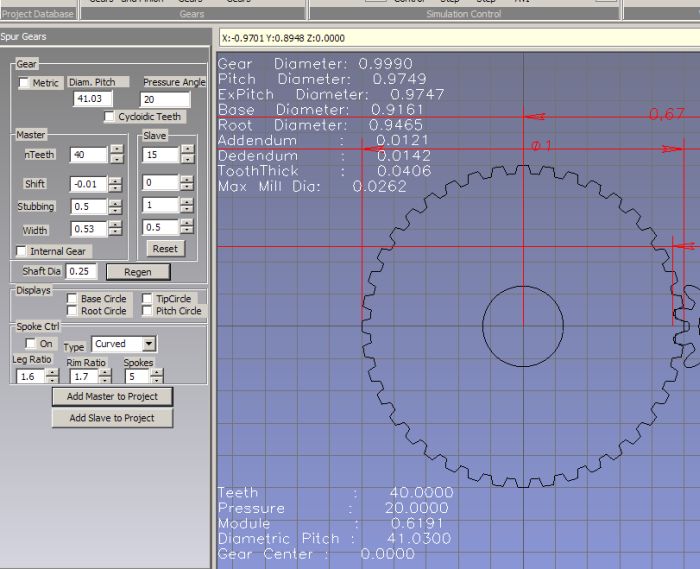Decrease Slave shift value 0 with down arrow

coord(187,187)
